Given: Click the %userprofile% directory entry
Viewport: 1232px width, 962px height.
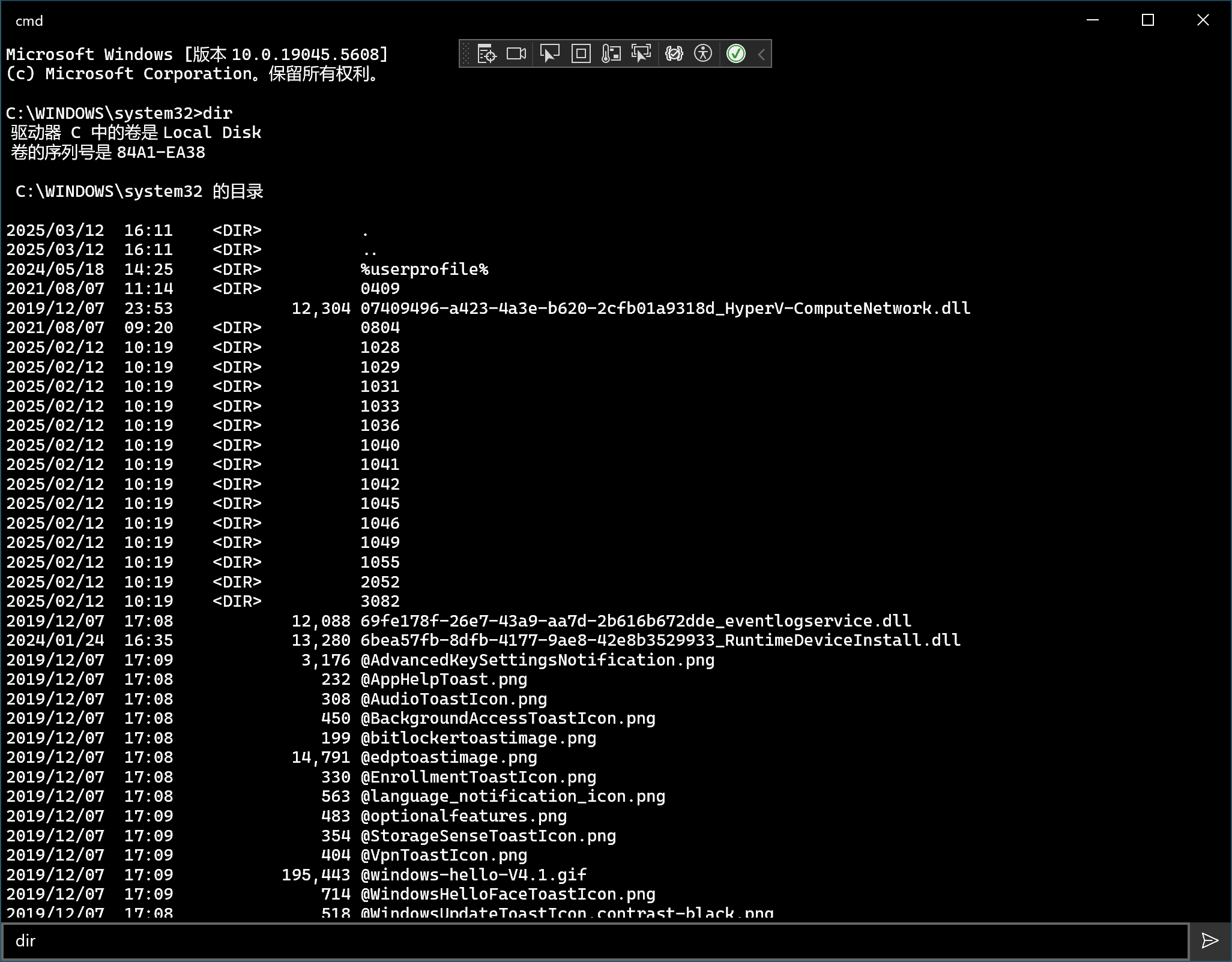Looking at the screenshot, I should [x=424, y=269].
